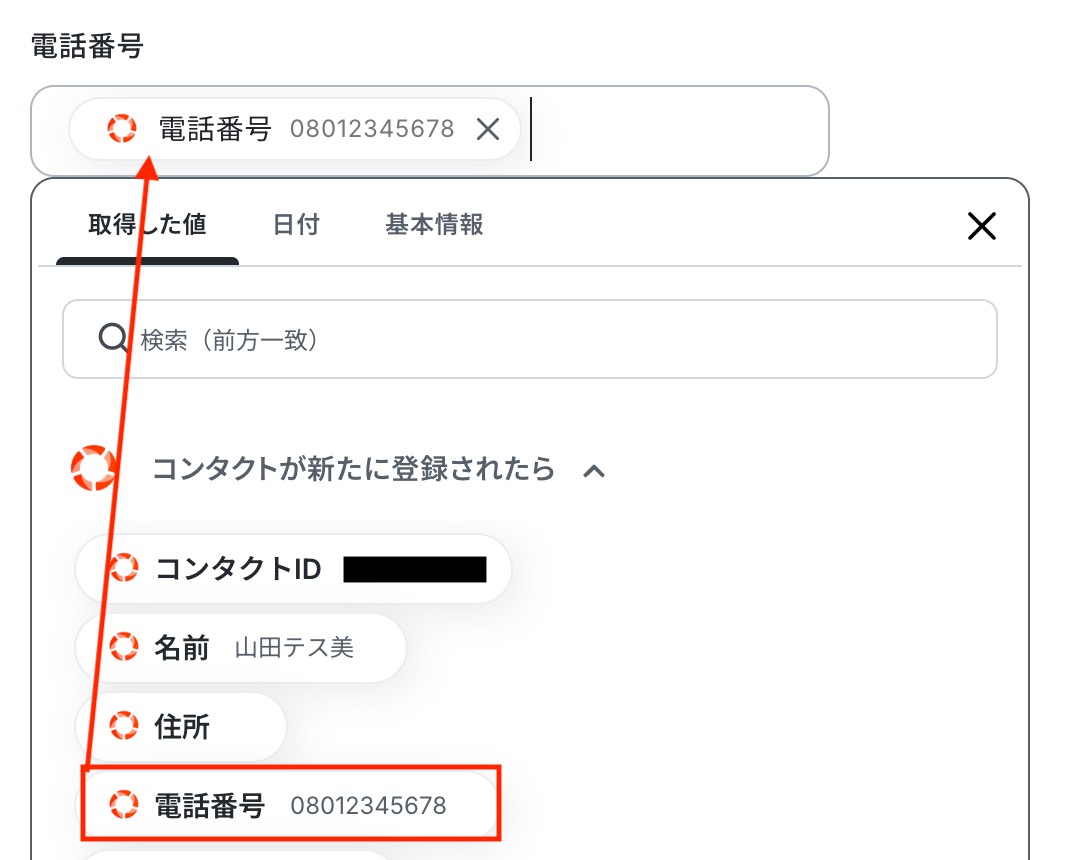
Task: Click the large app icon beside section title
Action: 95,469
